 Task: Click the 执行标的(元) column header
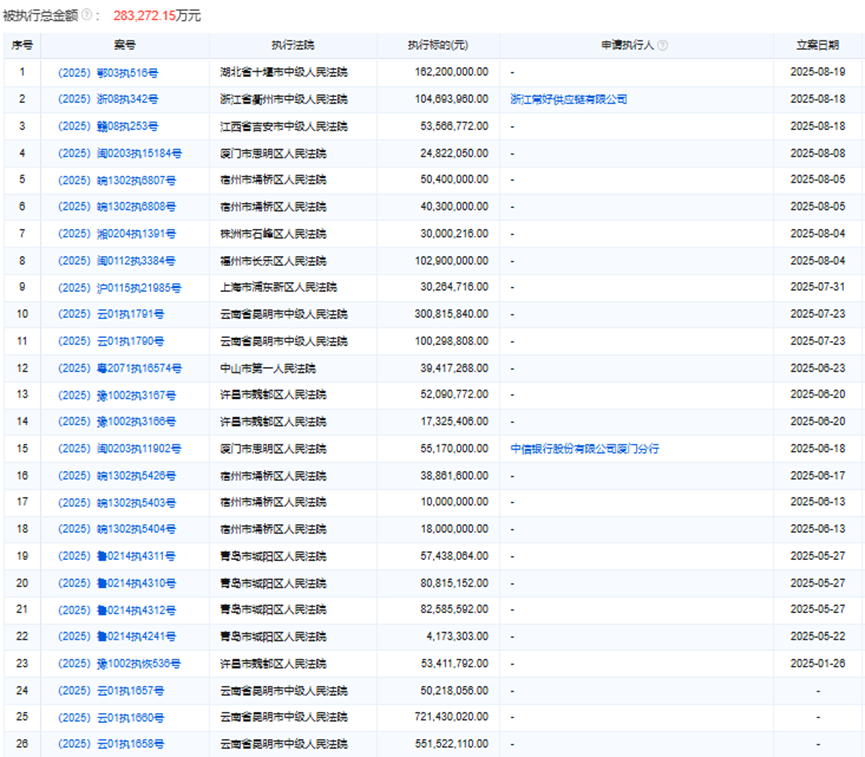(438, 46)
